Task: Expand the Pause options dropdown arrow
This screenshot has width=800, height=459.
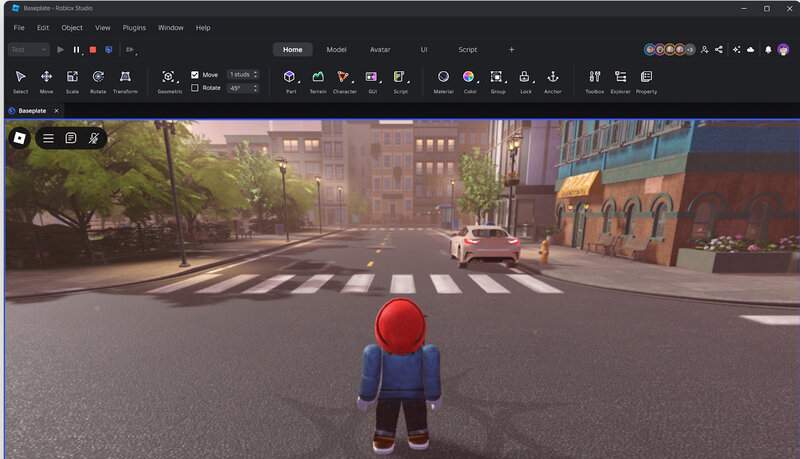Action: click(x=83, y=54)
